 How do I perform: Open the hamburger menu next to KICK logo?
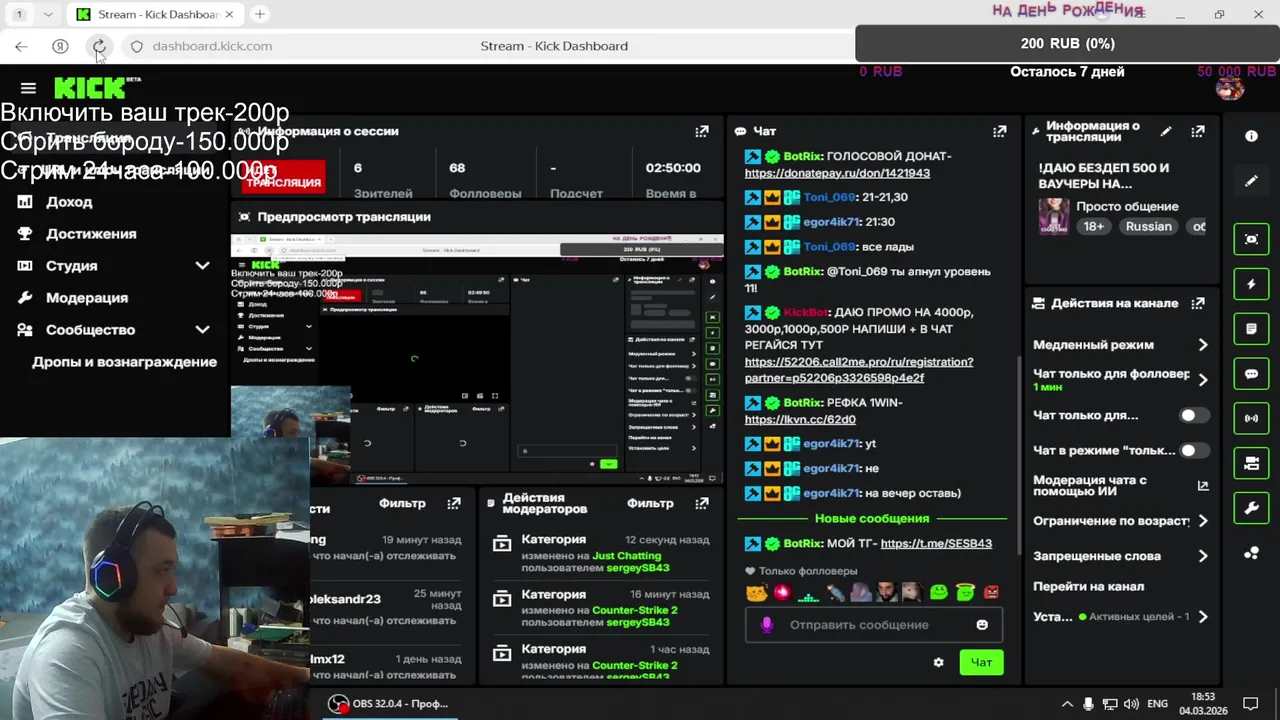[28, 88]
